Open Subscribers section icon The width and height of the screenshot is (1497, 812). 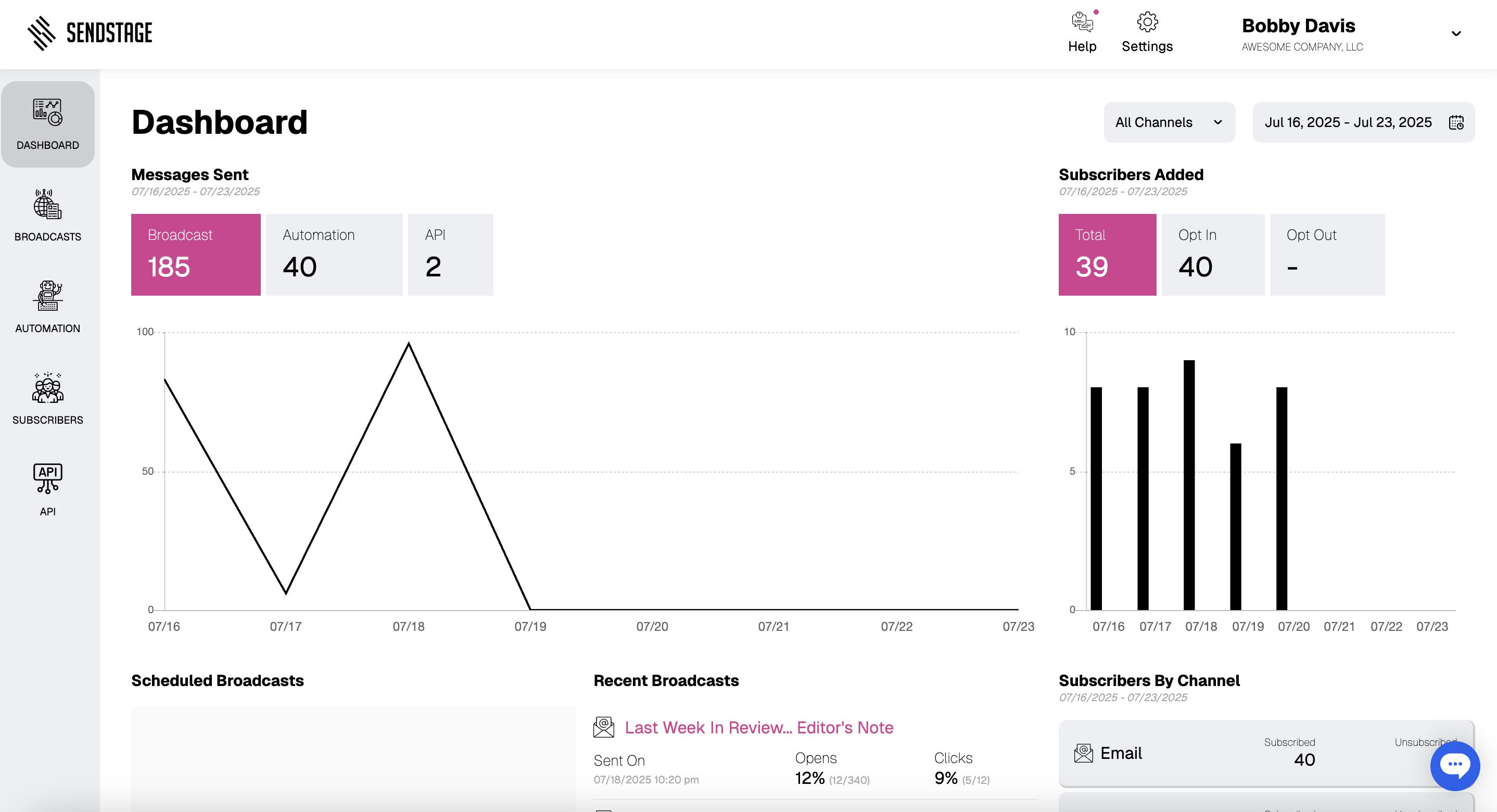[48, 388]
